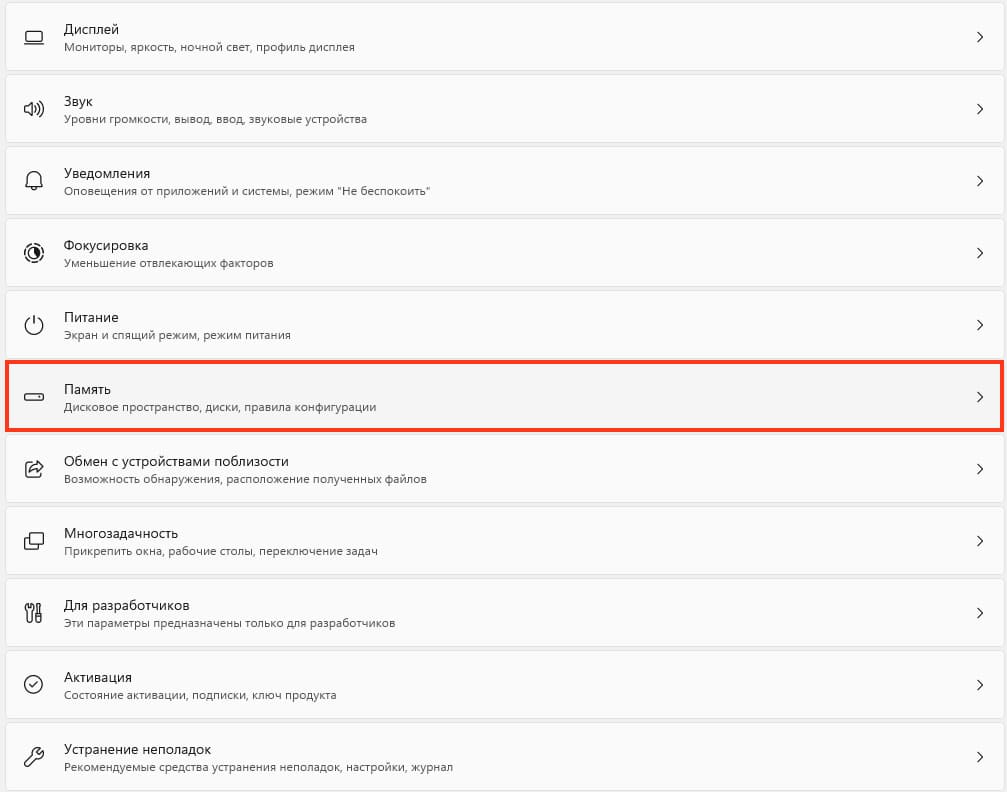Click the Уведомления bell icon
The image size is (1007, 792).
(x=34, y=181)
